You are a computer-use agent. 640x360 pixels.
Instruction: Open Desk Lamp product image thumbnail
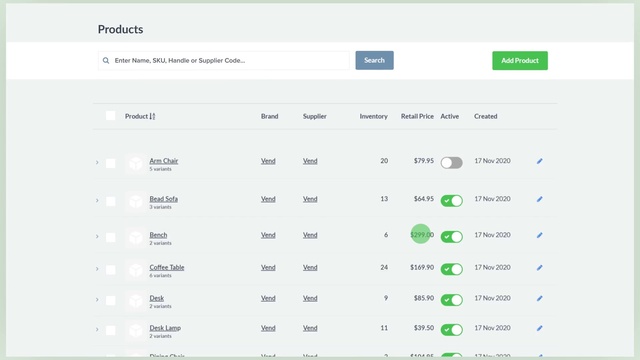[136, 331]
